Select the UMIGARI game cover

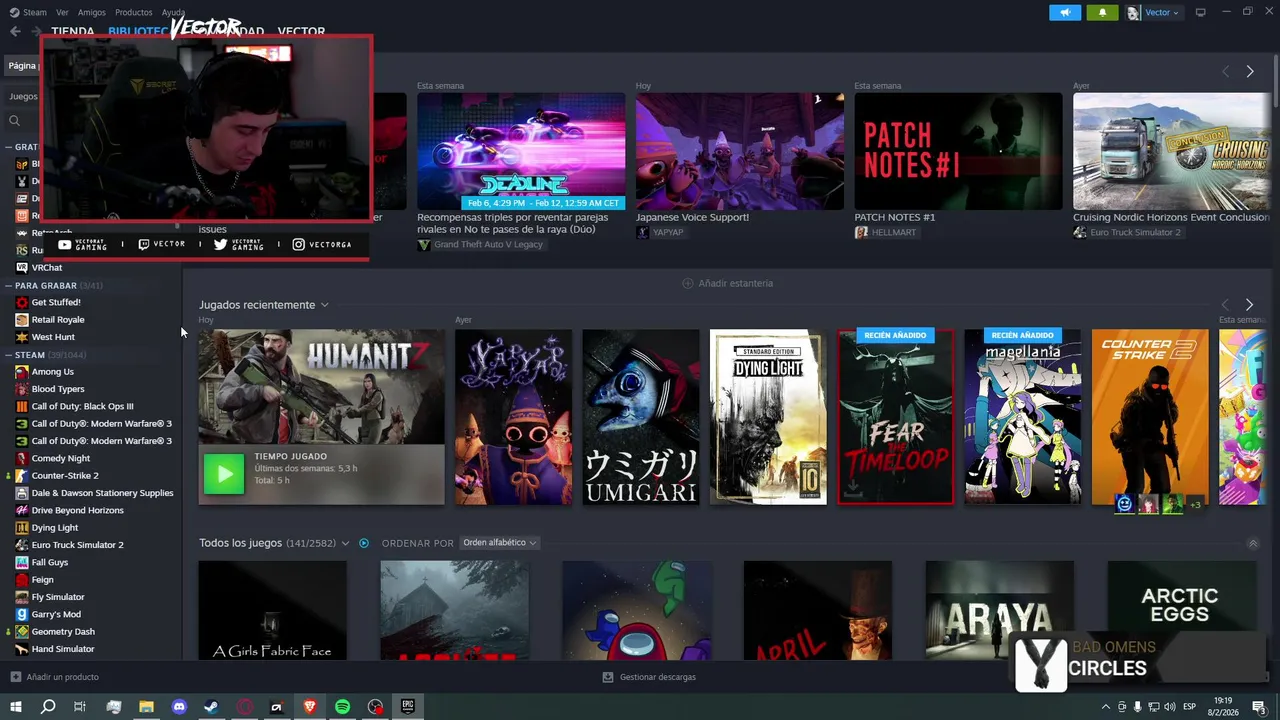coord(641,417)
